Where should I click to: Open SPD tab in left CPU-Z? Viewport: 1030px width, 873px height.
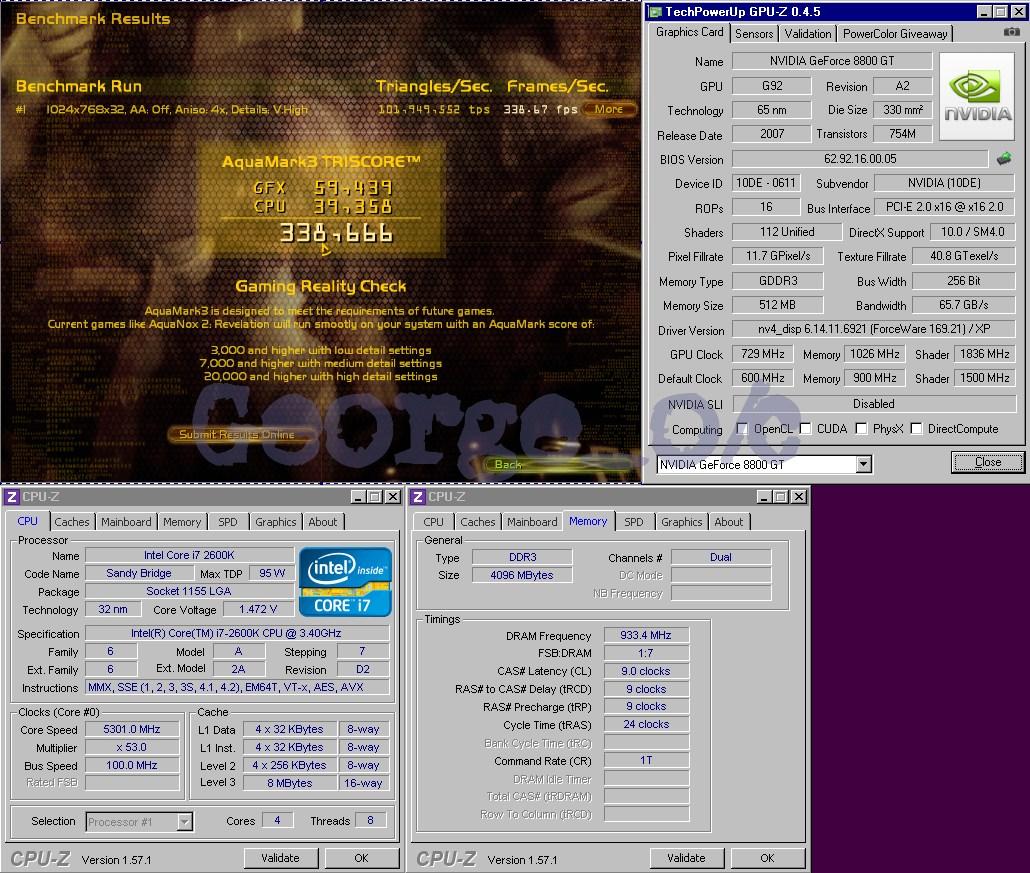coord(228,522)
